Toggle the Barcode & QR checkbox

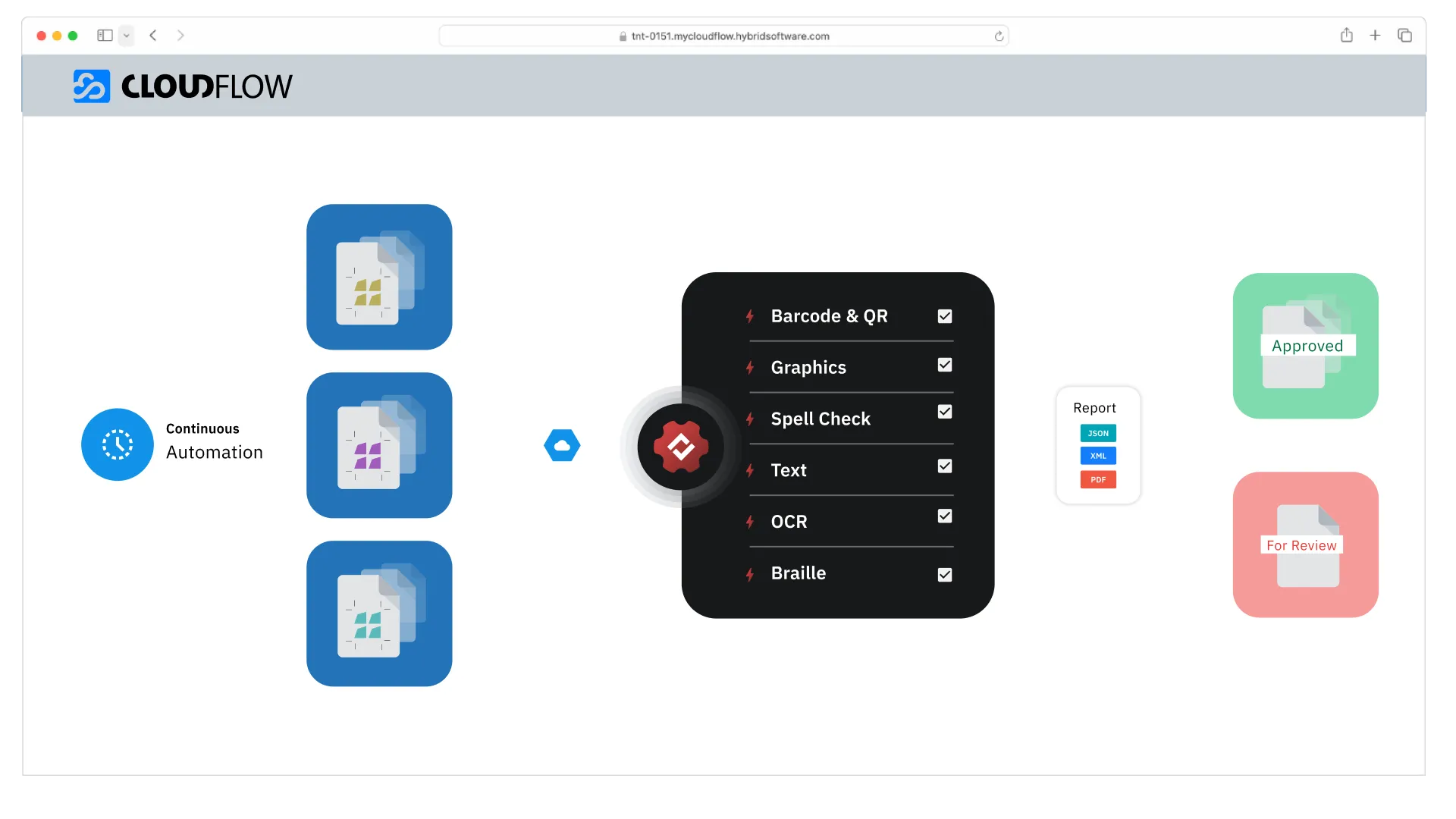tap(945, 316)
